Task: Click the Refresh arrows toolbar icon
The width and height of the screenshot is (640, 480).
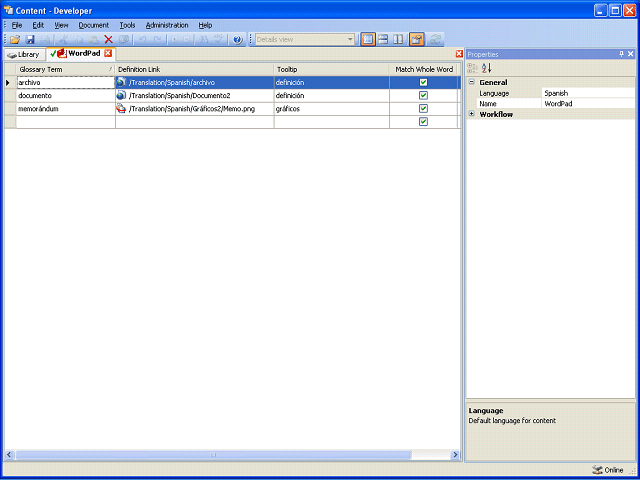Action: pyautogui.click(x=436, y=40)
